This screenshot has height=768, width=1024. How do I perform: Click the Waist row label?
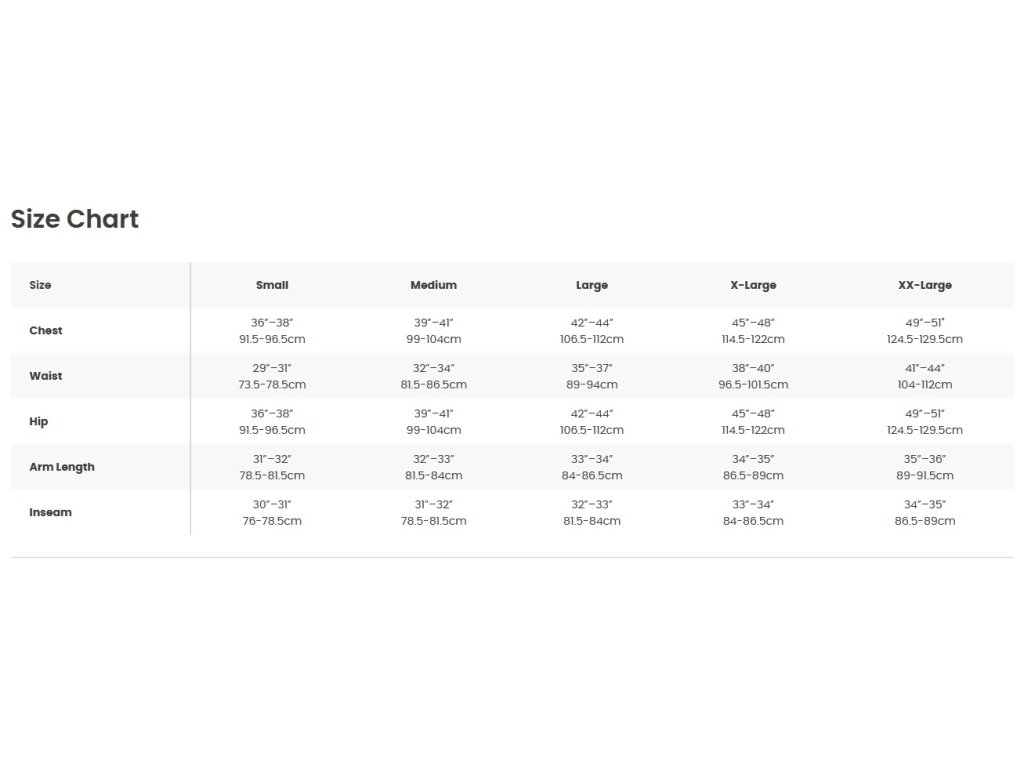(46, 376)
